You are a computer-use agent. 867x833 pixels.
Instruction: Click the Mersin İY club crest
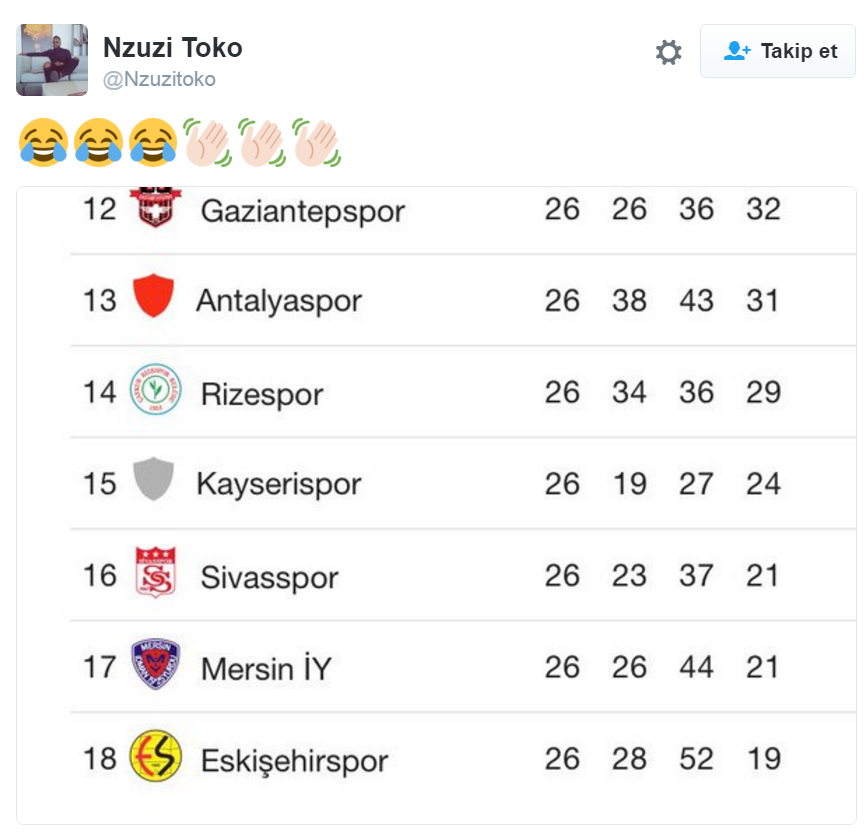155,664
